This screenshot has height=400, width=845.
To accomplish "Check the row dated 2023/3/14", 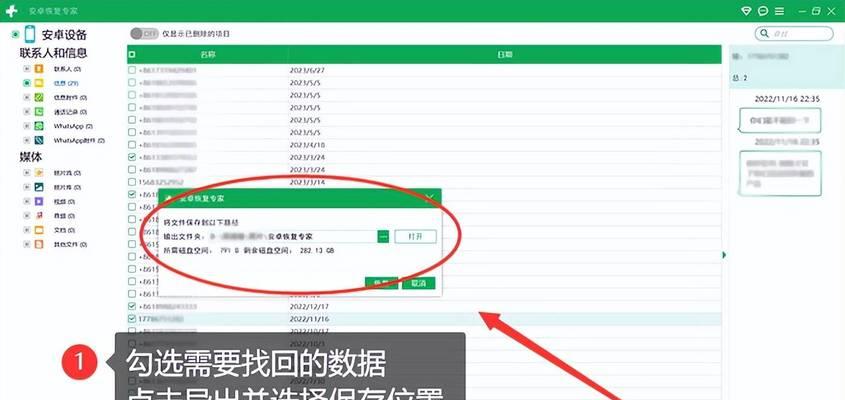I will coord(132,182).
